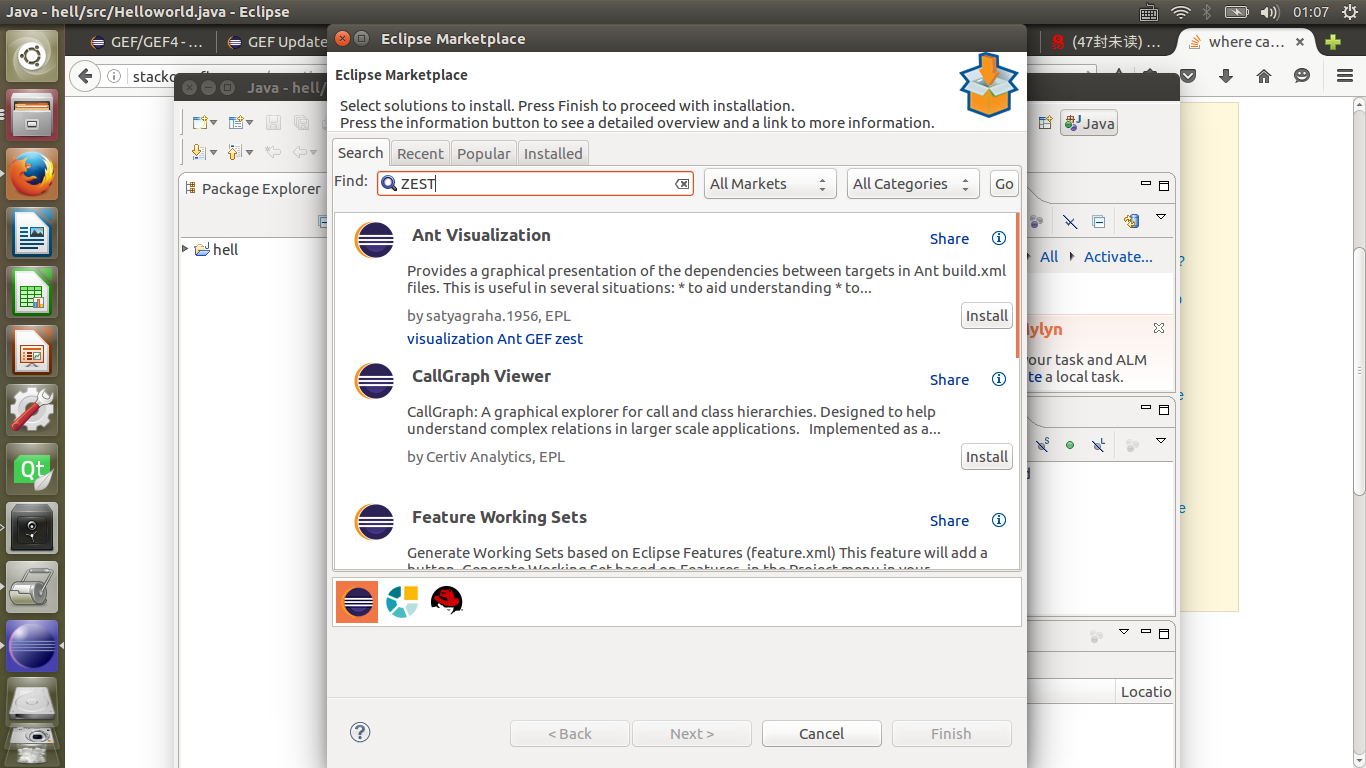Click the Feature Working Sets Eclipse logo
This screenshot has height=768, width=1366.
374,522
